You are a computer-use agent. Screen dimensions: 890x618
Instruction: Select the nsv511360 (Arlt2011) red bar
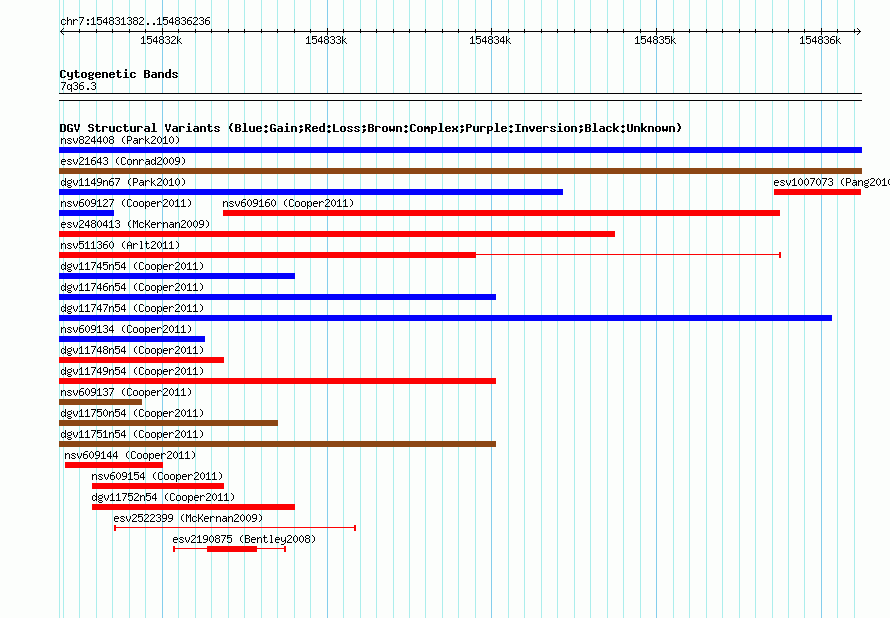pyautogui.click(x=420, y=255)
